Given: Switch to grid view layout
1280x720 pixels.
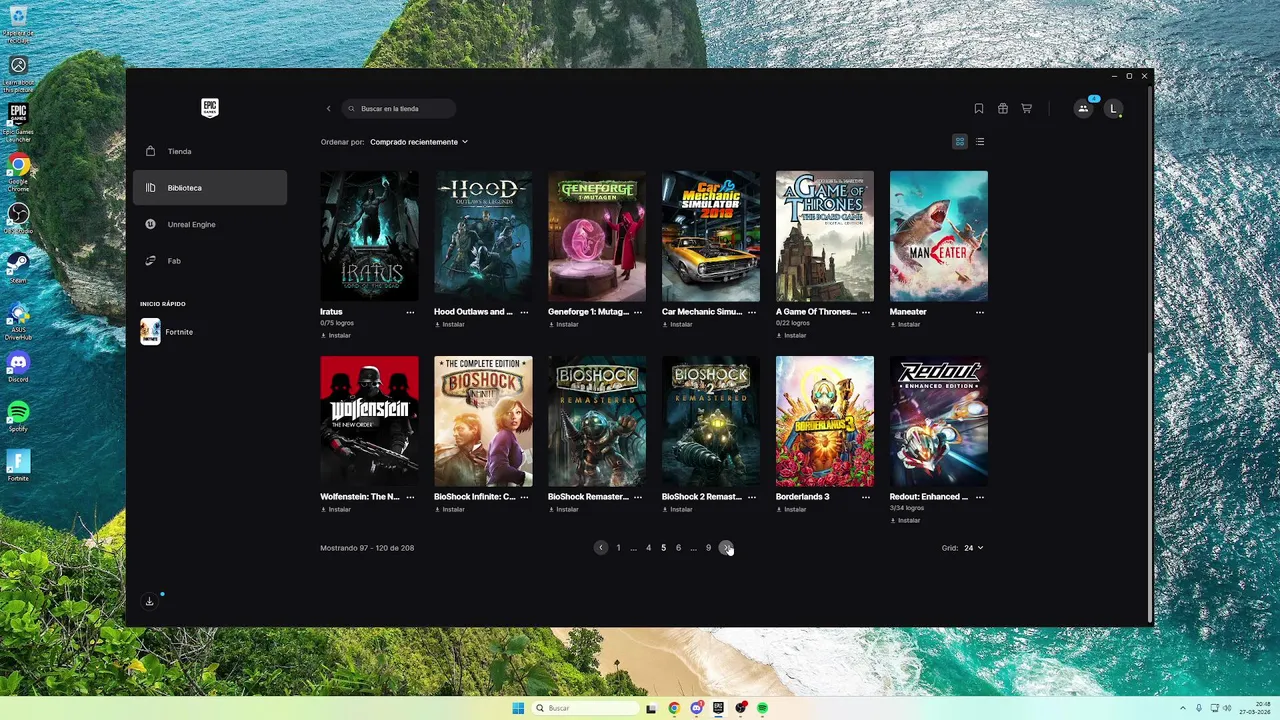Looking at the screenshot, I should click(x=960, y=142).
